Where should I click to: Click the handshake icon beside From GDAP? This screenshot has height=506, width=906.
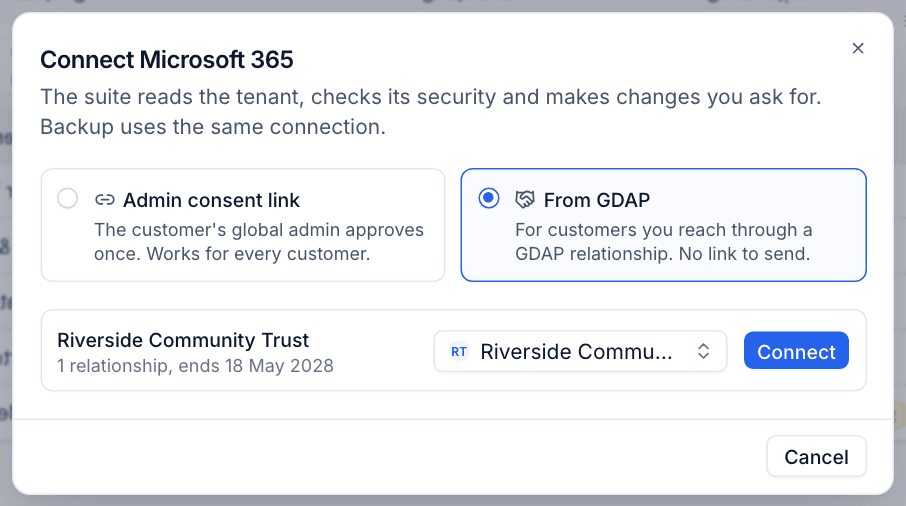point(525,200)
